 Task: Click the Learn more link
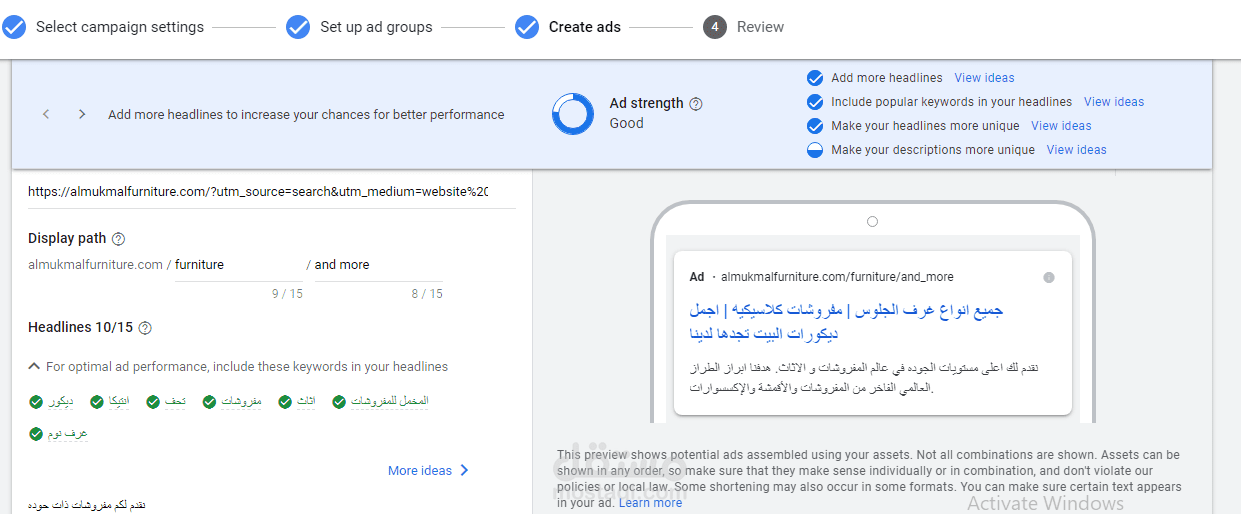pos(650,503)
